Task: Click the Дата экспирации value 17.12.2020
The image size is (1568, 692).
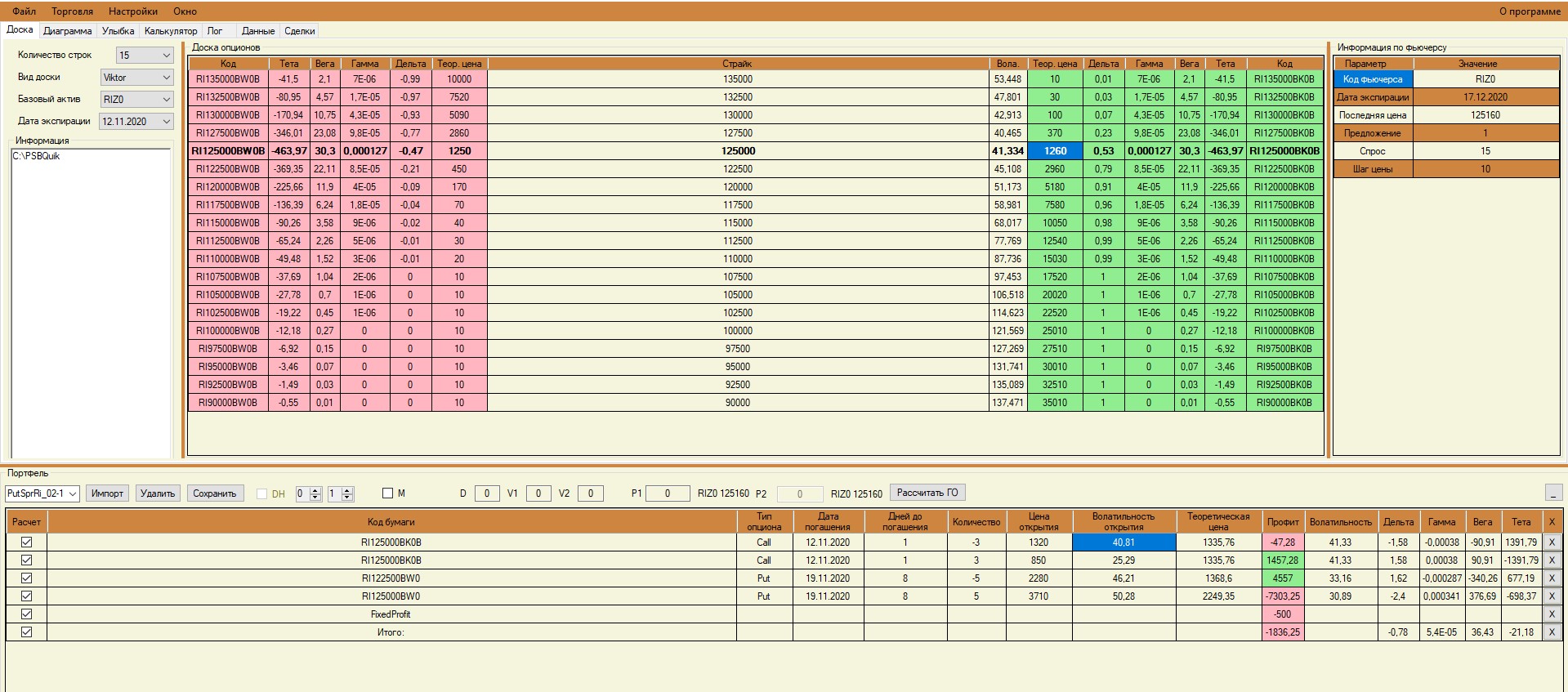Action: 1485,97
